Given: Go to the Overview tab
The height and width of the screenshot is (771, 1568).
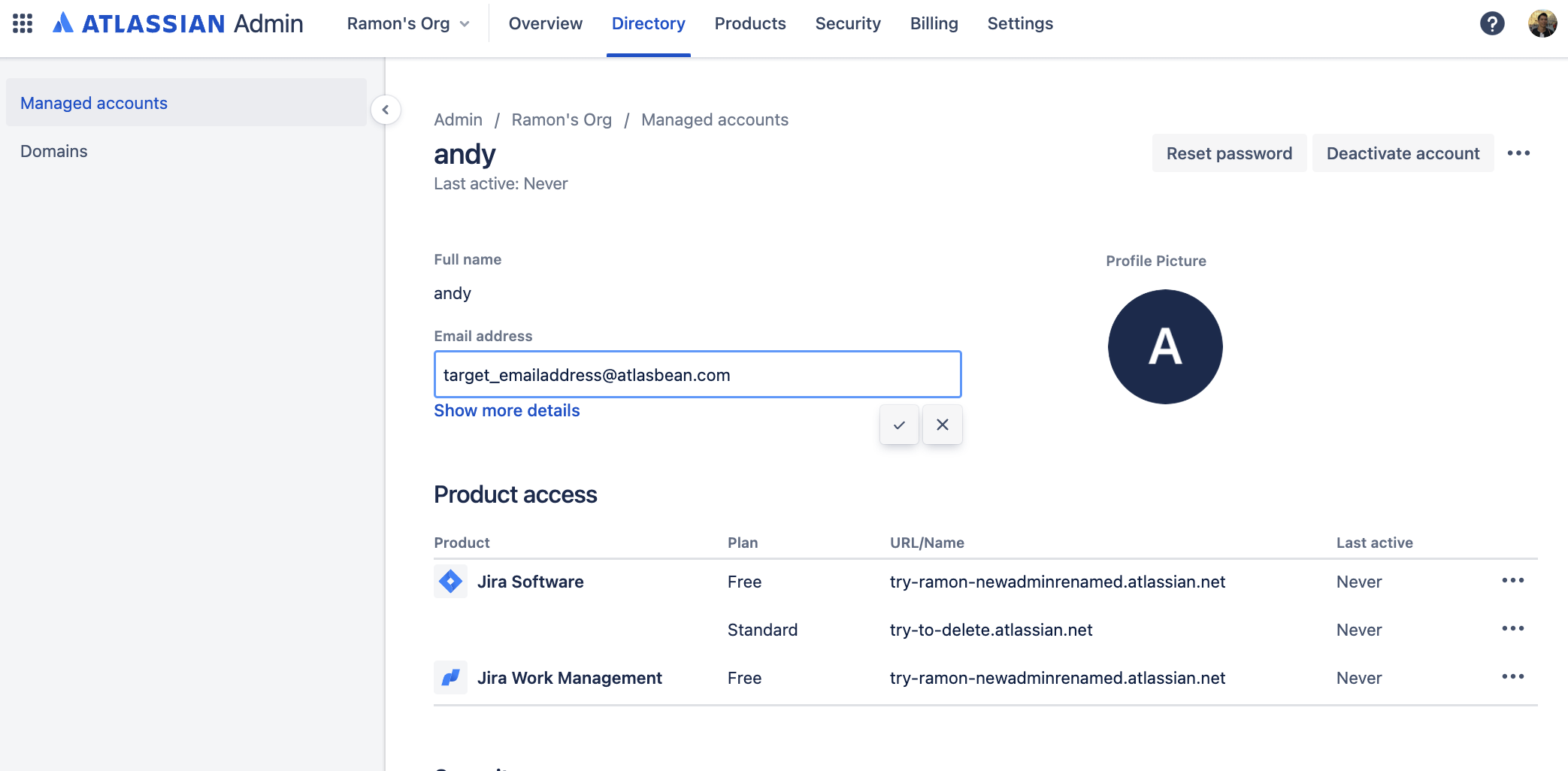Looking at the screenshot, I should 546,23.
